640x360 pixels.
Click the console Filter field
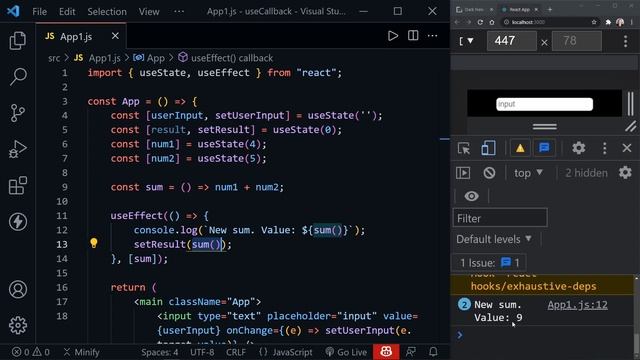(x=500, y=218)
